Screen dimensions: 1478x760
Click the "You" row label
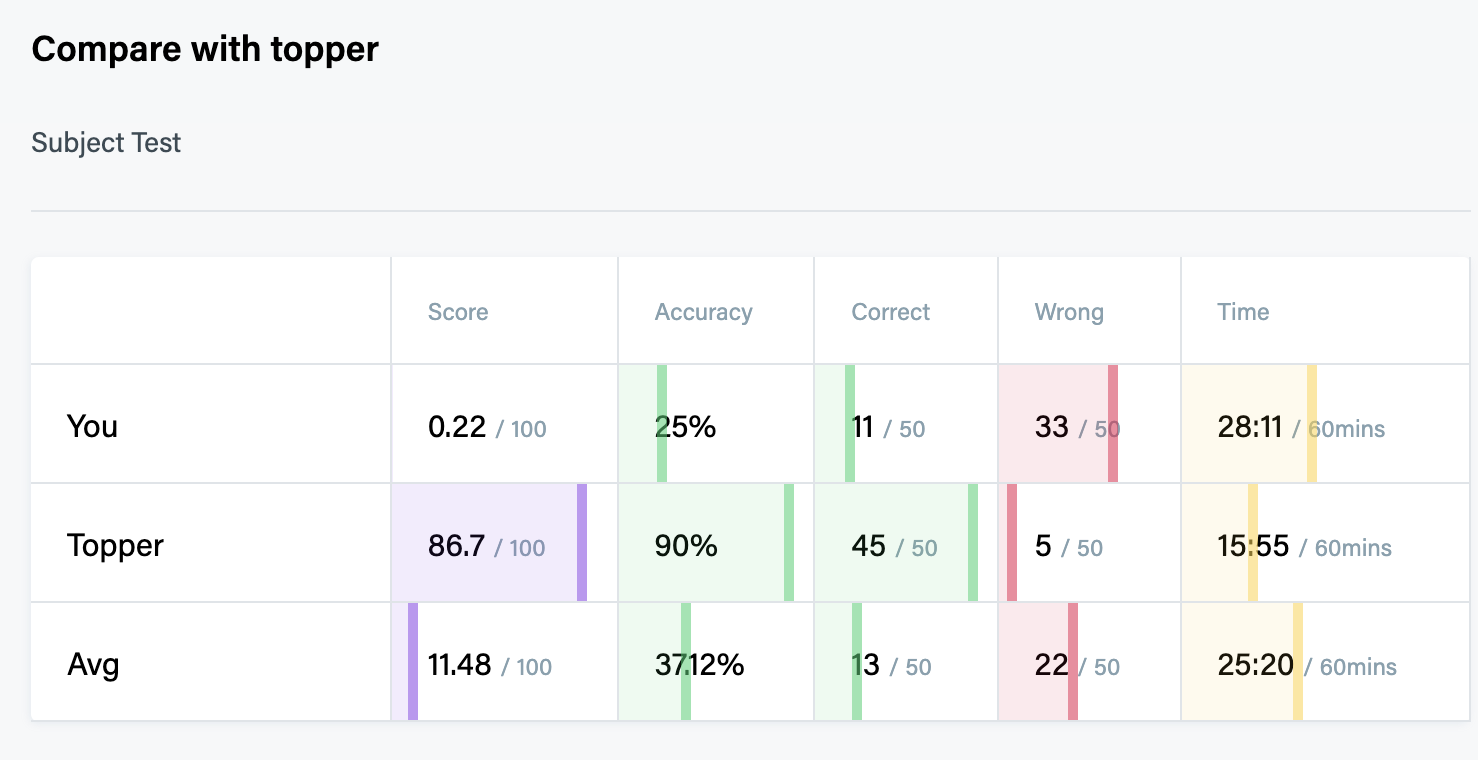pos(92,427)
